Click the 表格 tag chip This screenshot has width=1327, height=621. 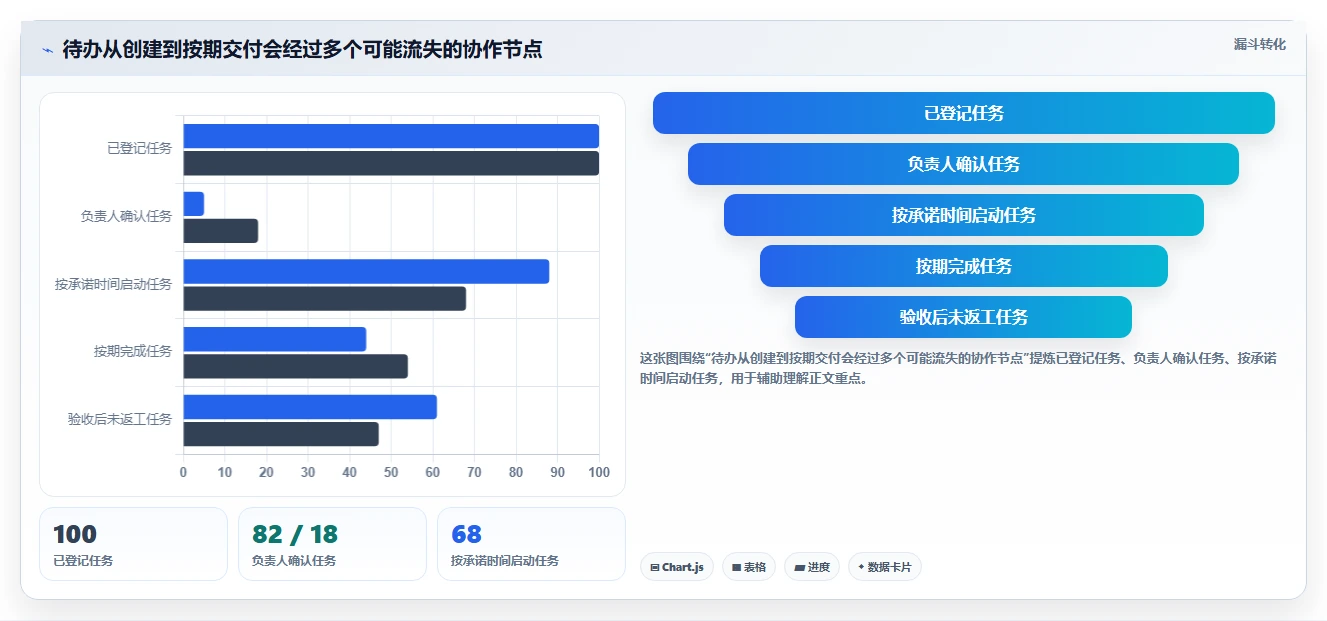tap(749, 567)
